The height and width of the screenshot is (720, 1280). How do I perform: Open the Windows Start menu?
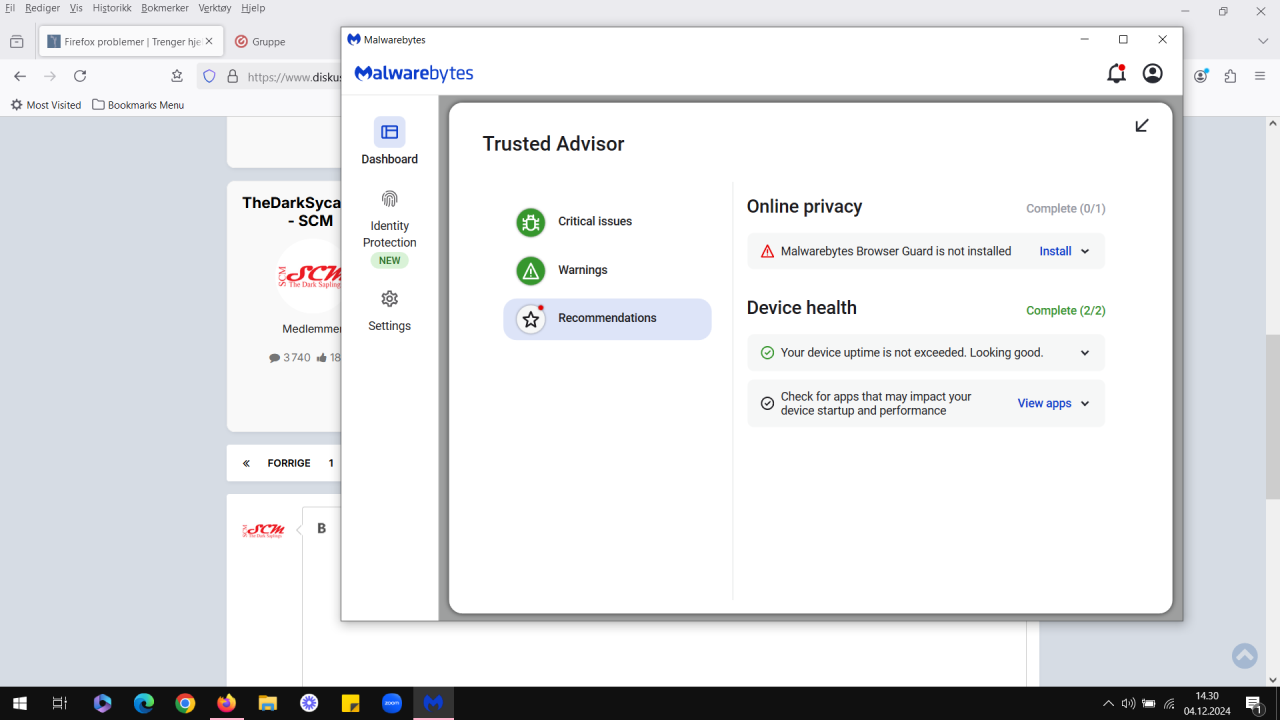19,703
